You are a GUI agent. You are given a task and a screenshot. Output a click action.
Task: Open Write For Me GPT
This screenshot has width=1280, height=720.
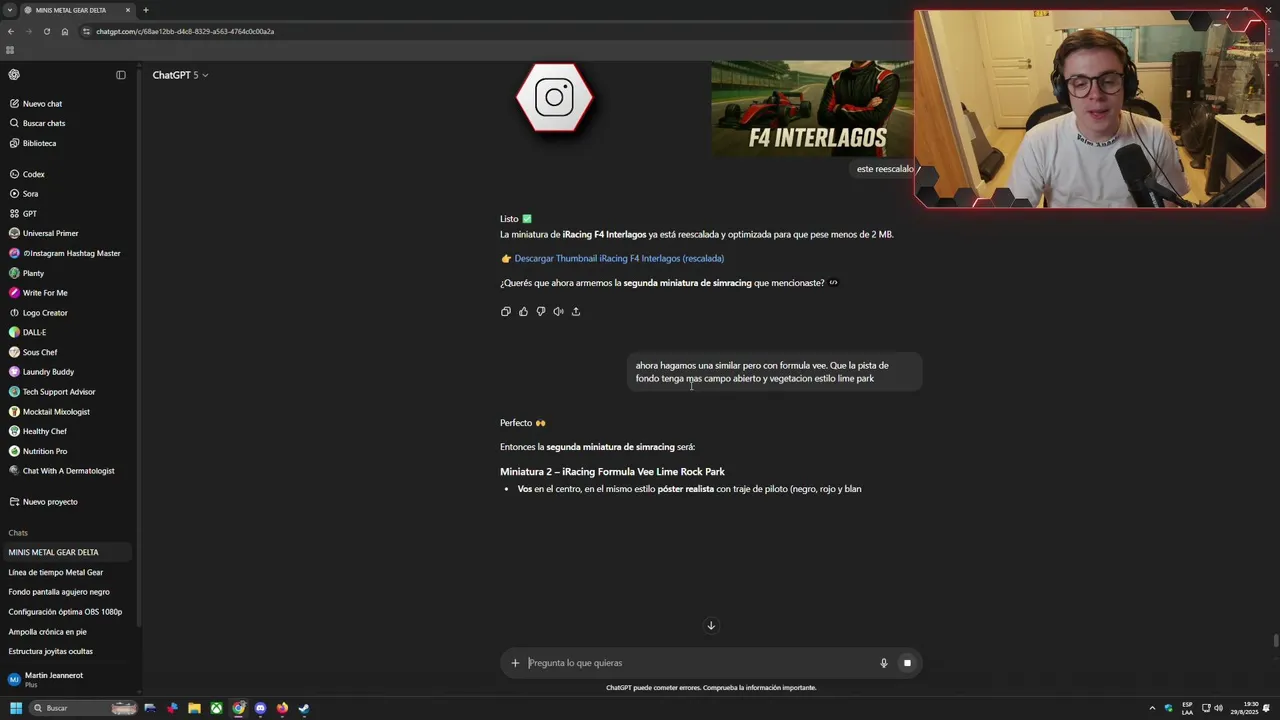click(45, 293)
